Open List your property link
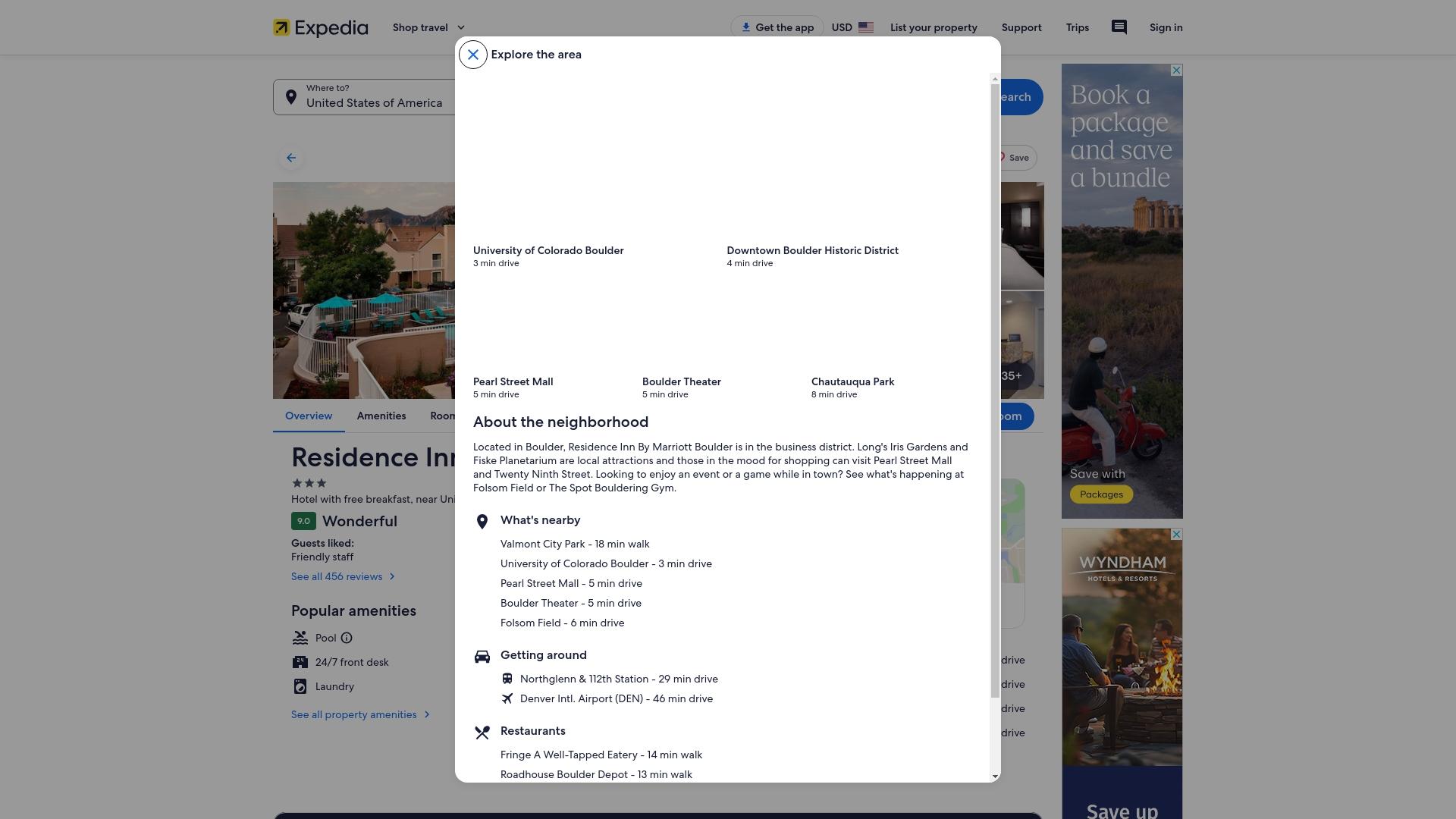This screenshot has width=1456, height=819. coord(934,27)
